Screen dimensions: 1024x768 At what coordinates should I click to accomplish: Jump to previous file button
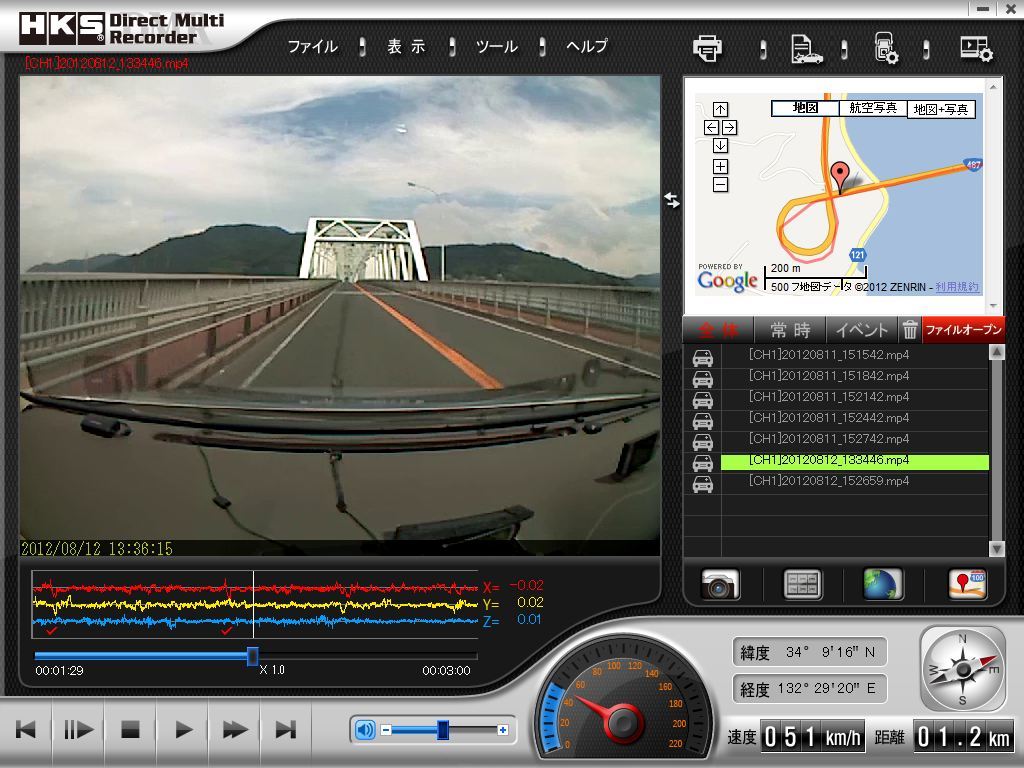pyautogui.click(x=26, y=729)
